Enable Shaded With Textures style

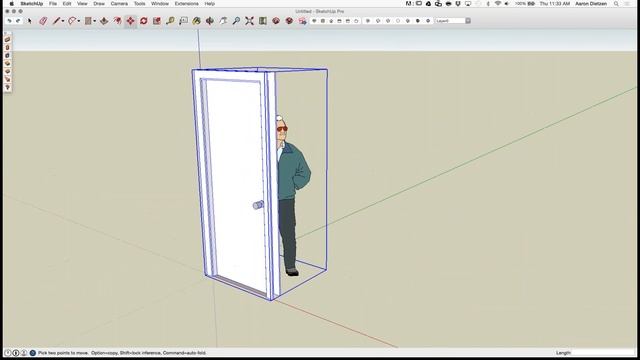[418, 21]
